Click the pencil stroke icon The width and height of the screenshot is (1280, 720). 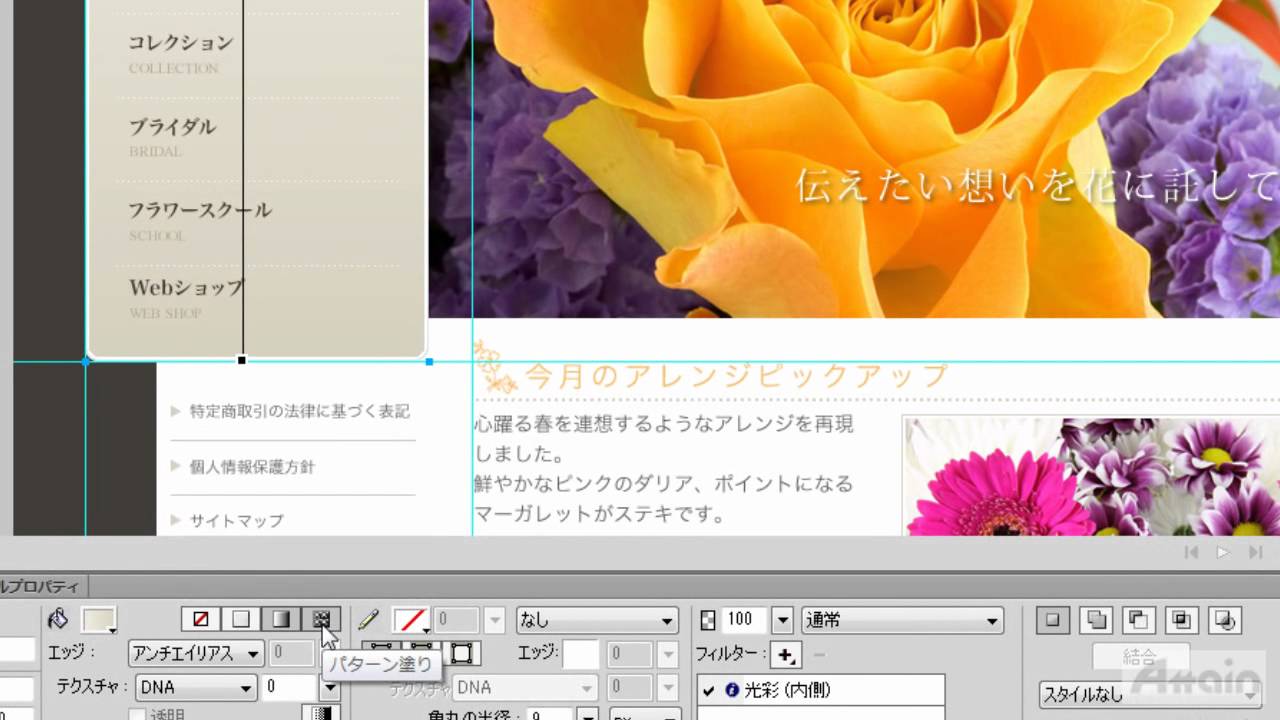point(368,620)
